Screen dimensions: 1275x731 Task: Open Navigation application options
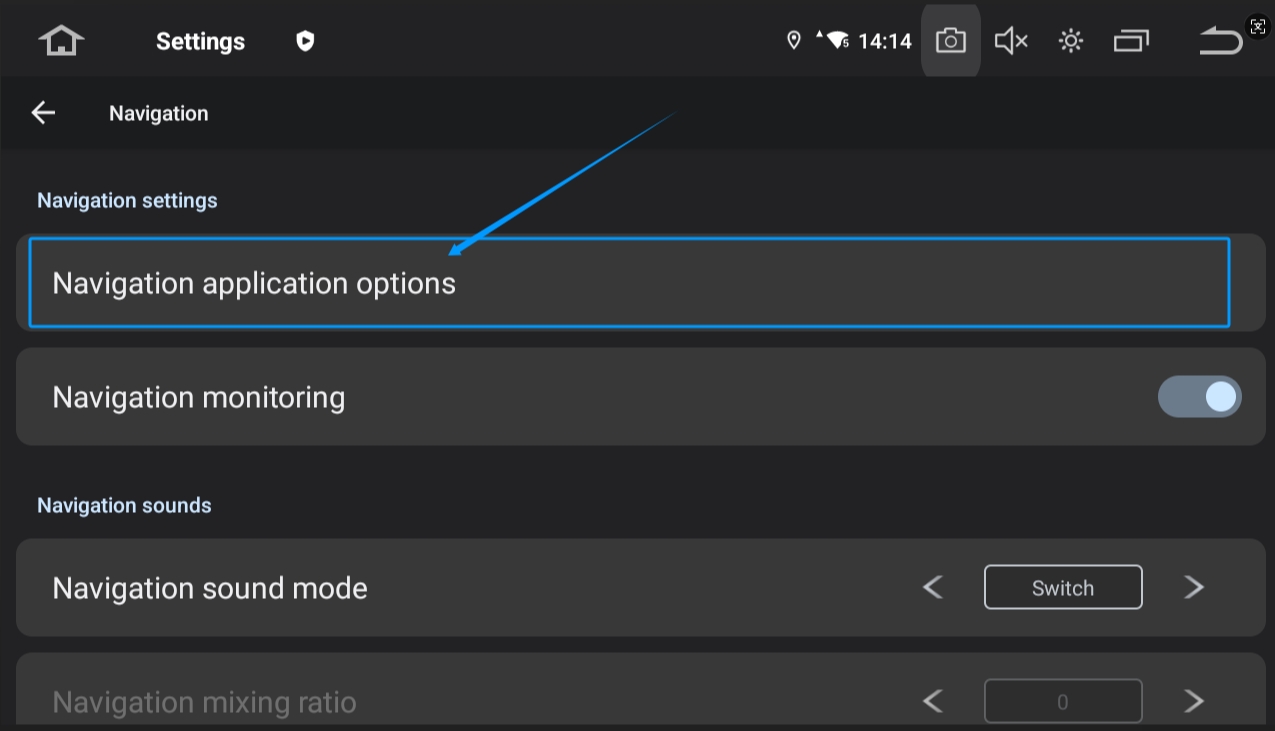[x=628, y=283]
